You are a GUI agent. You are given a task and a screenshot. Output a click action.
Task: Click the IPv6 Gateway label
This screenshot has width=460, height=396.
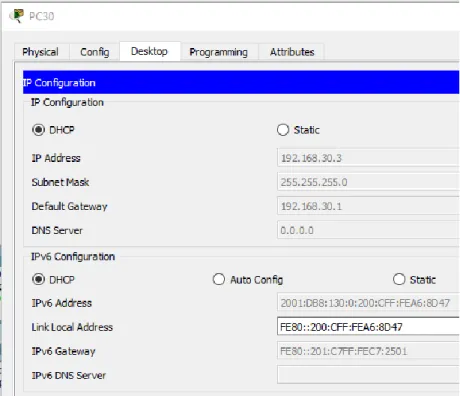[x=63, y=351]
